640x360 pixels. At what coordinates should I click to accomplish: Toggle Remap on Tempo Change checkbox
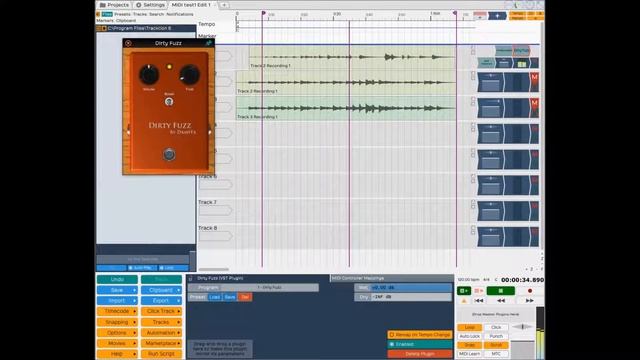[420, 335]
